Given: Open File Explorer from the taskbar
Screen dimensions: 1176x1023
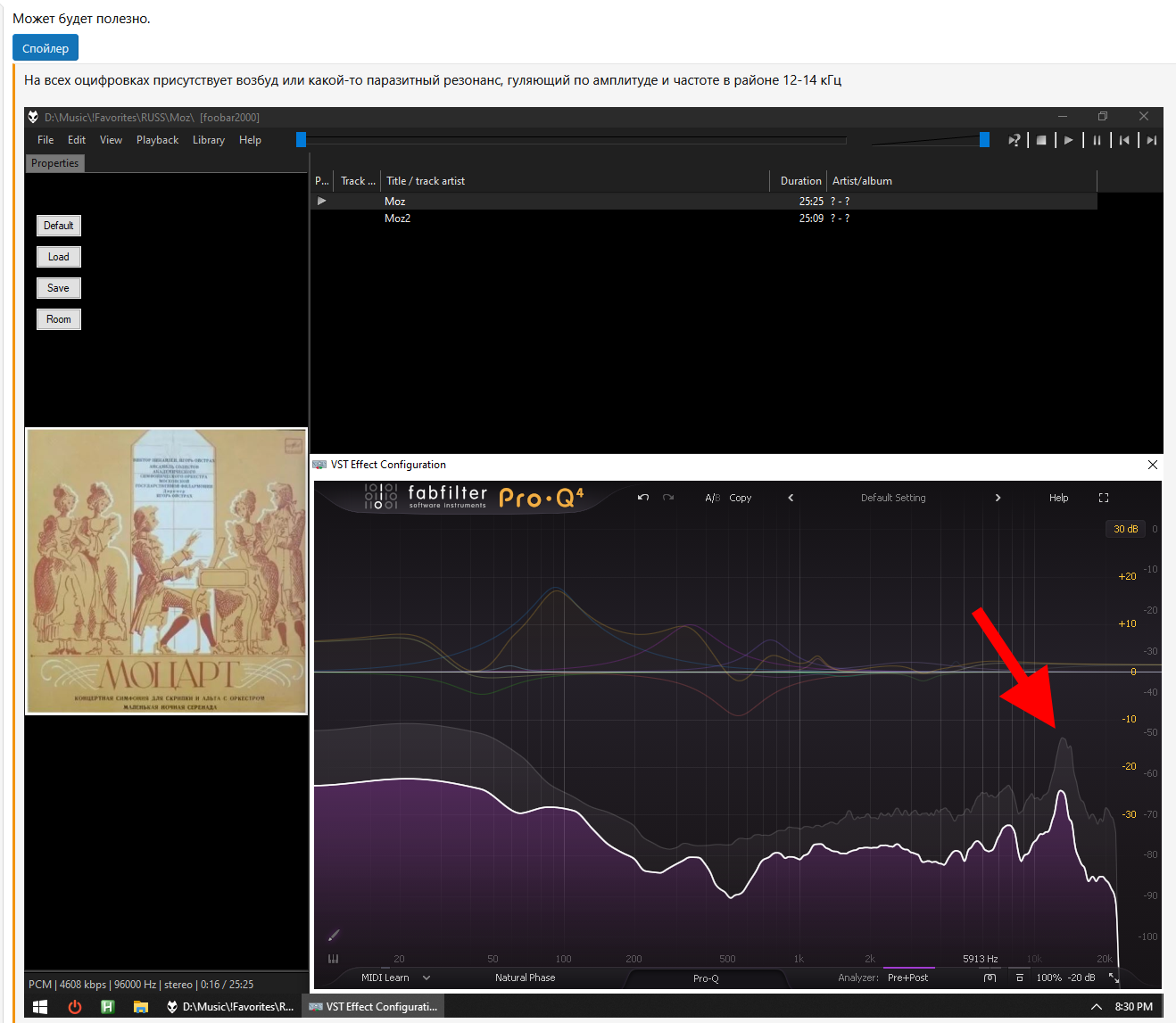Looking at the screenshot, I should point(140,1007).
